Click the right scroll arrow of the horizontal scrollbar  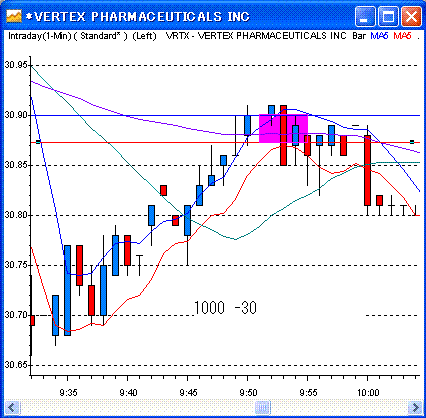point(415,407)
